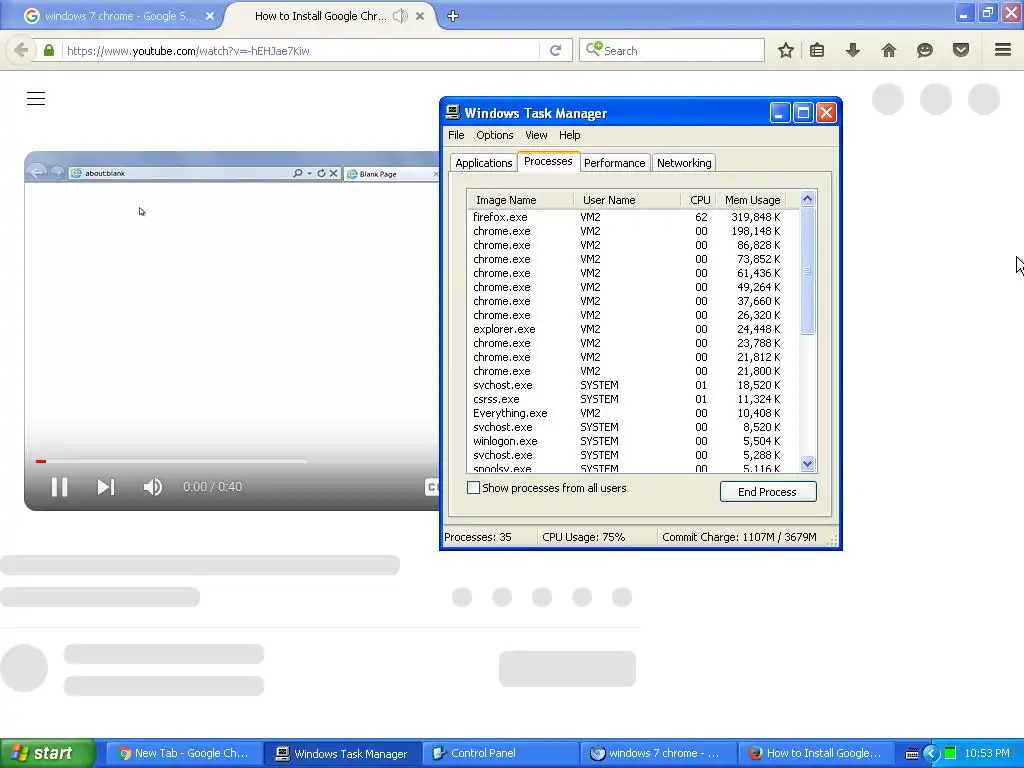Open the bookmarks list icon

tap(817, 50)
